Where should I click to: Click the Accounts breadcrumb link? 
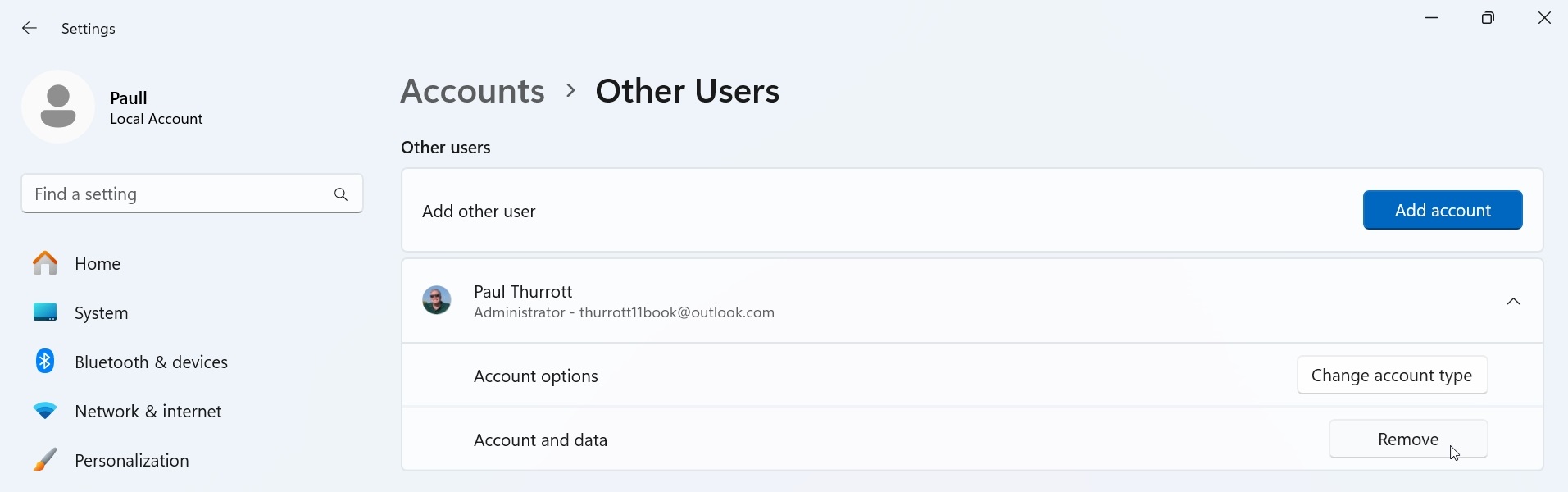[472, 91]
